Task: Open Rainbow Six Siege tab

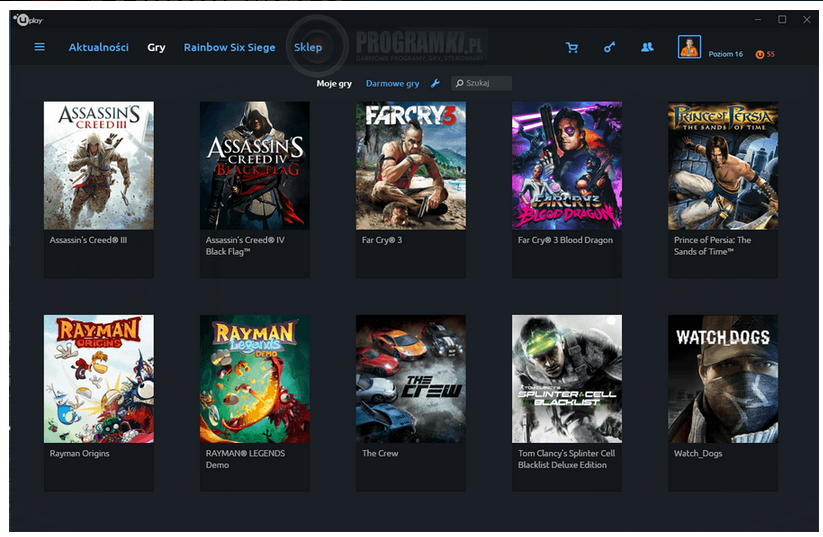Action: [x=229, y=47]
